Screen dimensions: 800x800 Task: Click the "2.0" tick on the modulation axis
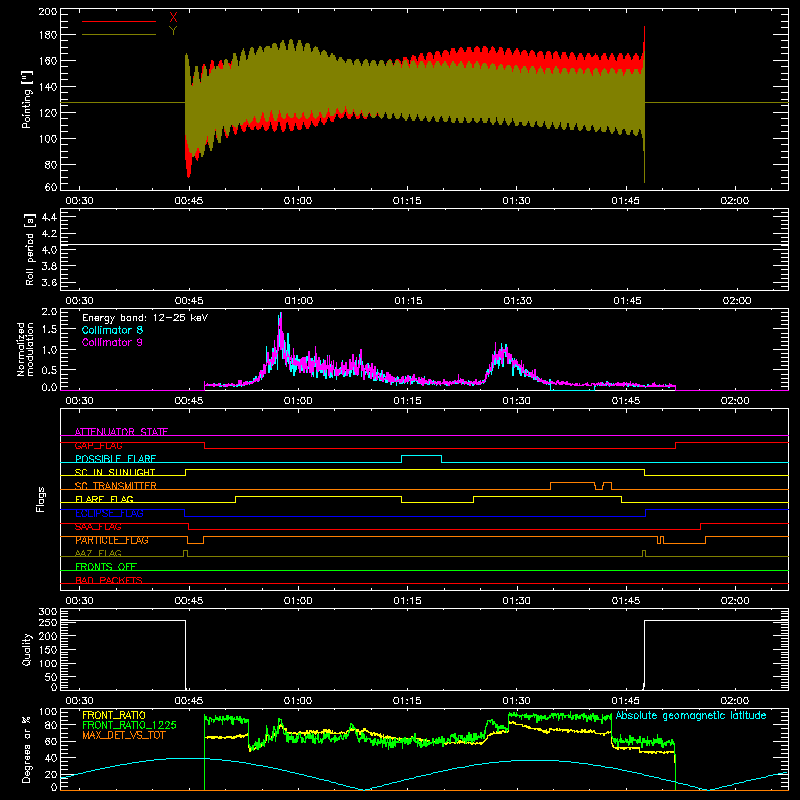click(49, 312)
